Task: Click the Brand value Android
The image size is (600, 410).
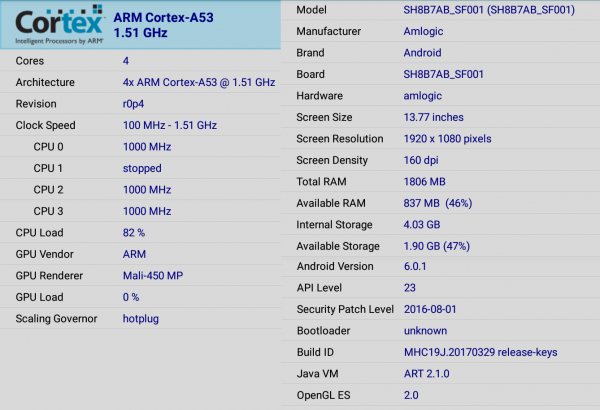Action: coord(422,53)
